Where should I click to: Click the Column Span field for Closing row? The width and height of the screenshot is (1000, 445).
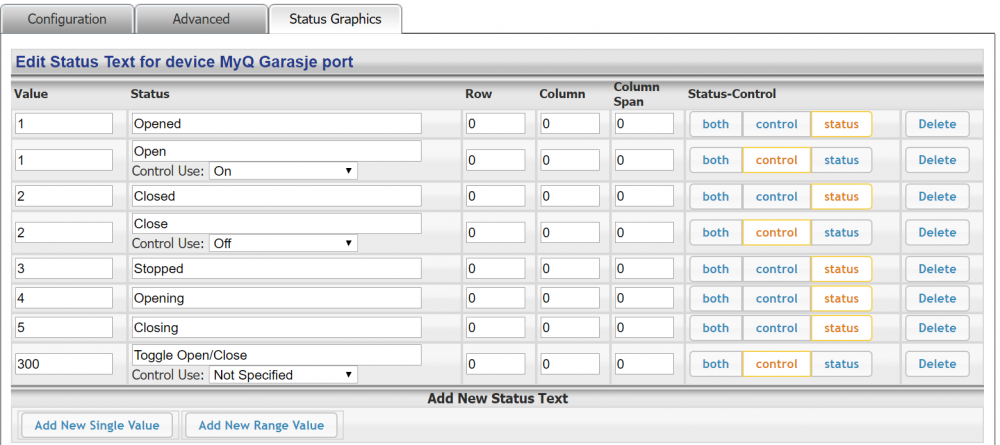click(643, 328)
